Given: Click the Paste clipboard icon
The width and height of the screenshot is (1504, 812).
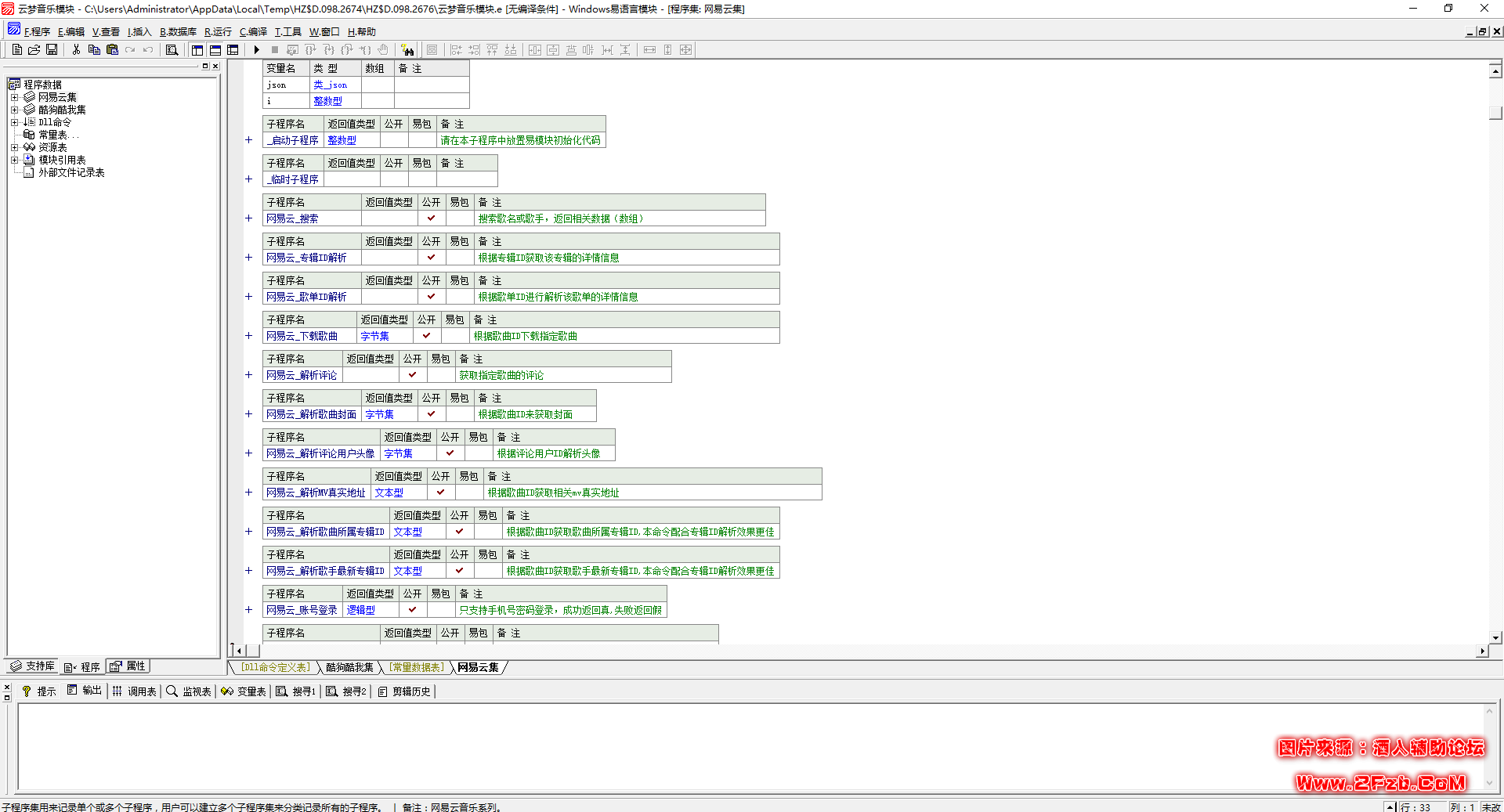Looking at the screenshot, I should tap(112, 49).
